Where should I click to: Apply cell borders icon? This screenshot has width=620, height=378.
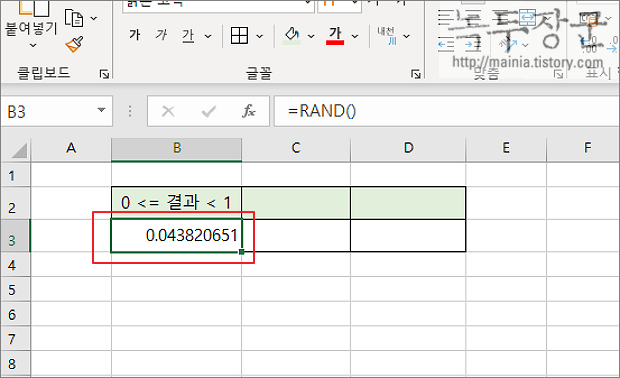tap(239, 36)
